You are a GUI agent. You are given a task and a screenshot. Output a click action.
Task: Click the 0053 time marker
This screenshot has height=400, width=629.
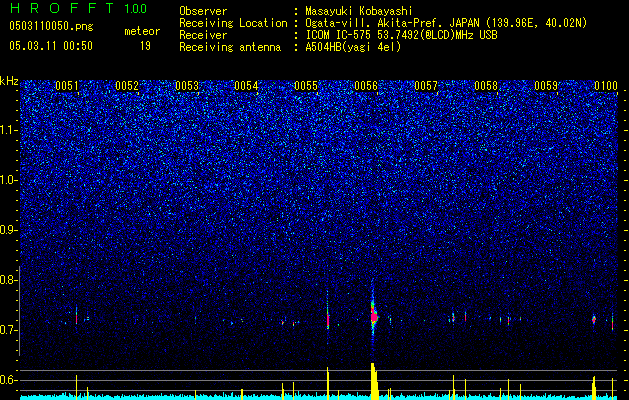tap(187, 86)
